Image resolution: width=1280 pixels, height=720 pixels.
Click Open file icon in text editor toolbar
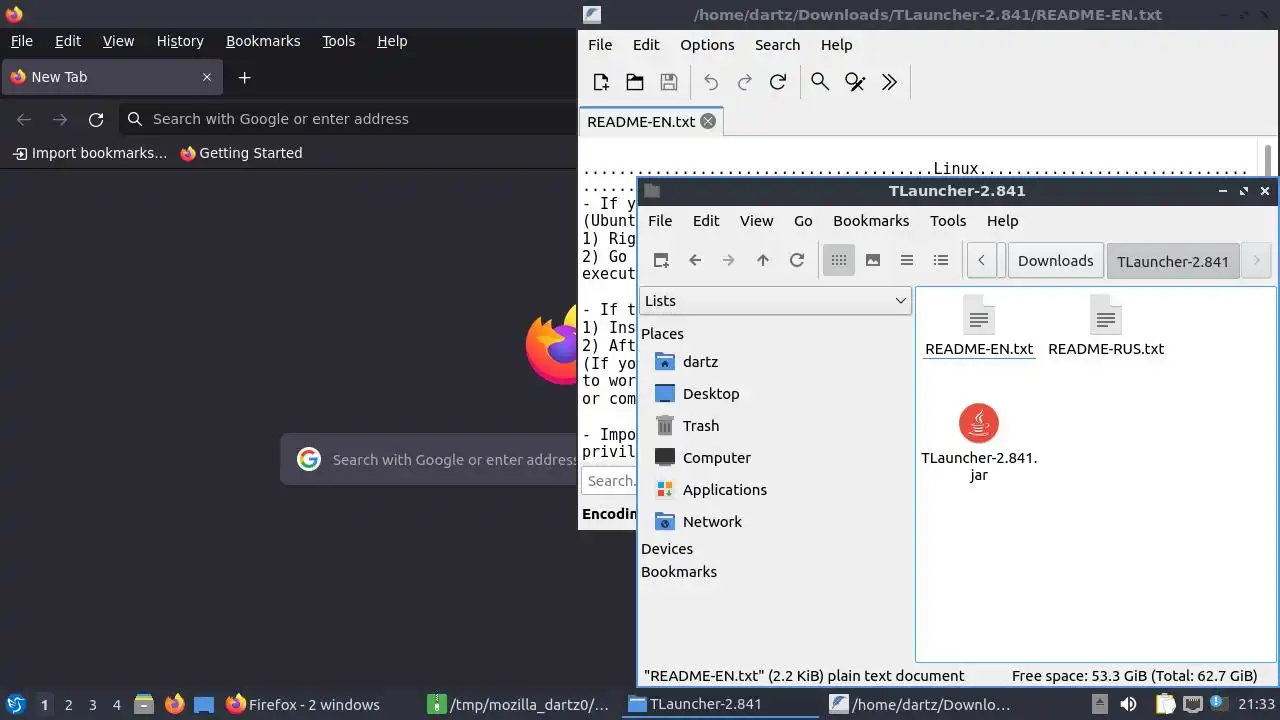[x=635, y=82]
